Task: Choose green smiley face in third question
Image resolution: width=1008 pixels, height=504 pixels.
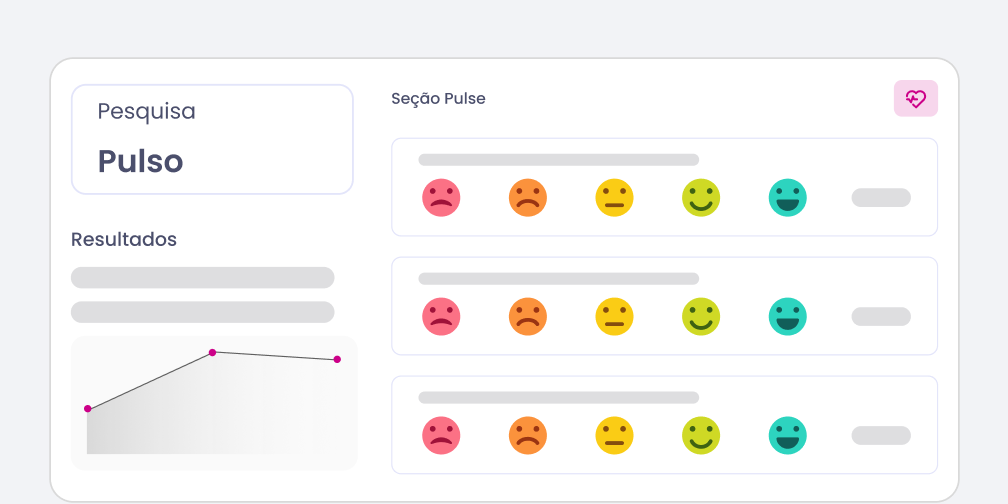Action: pyautogui.click(x=701, y=435)
